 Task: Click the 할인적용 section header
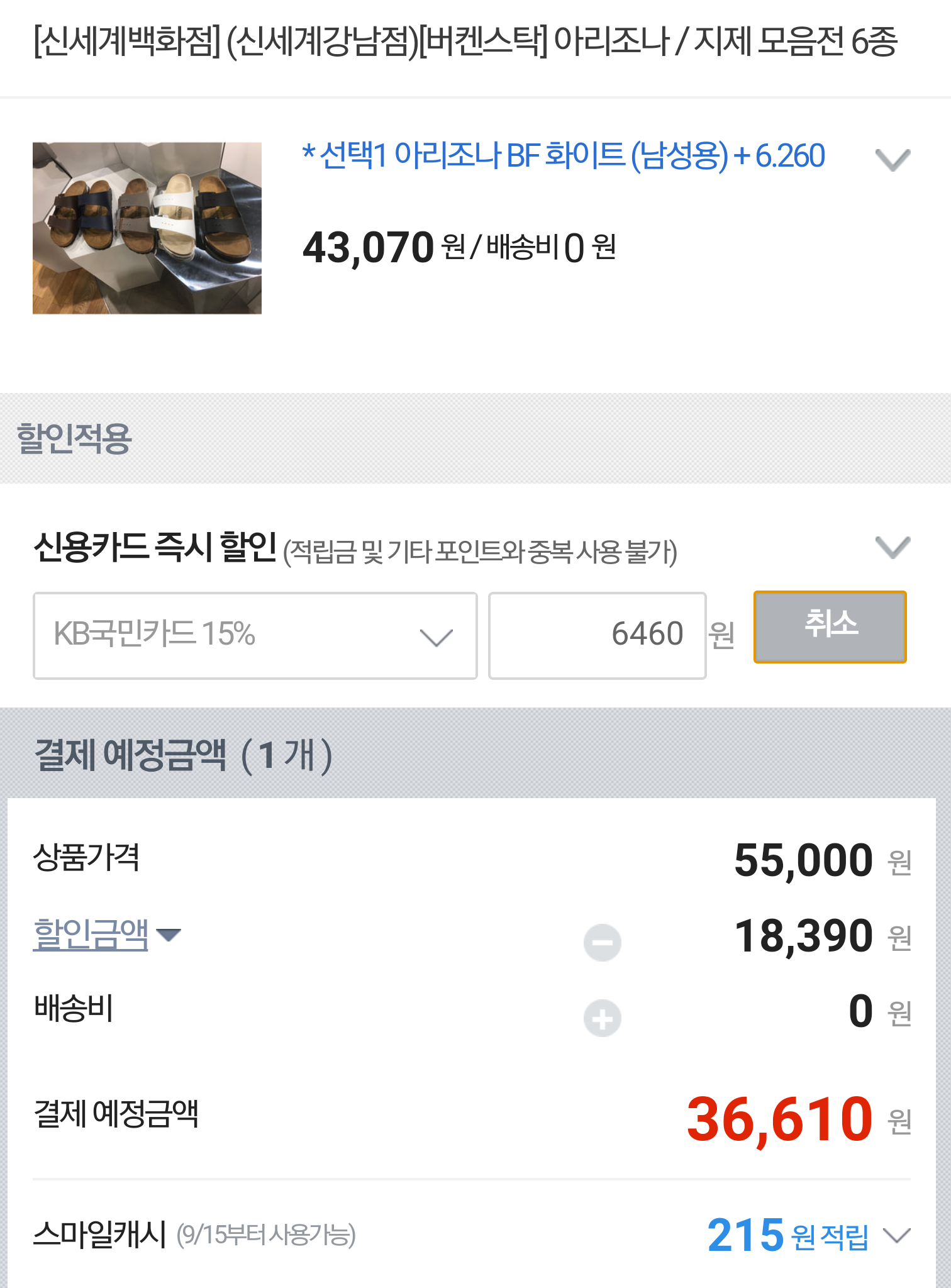[74, 438]
